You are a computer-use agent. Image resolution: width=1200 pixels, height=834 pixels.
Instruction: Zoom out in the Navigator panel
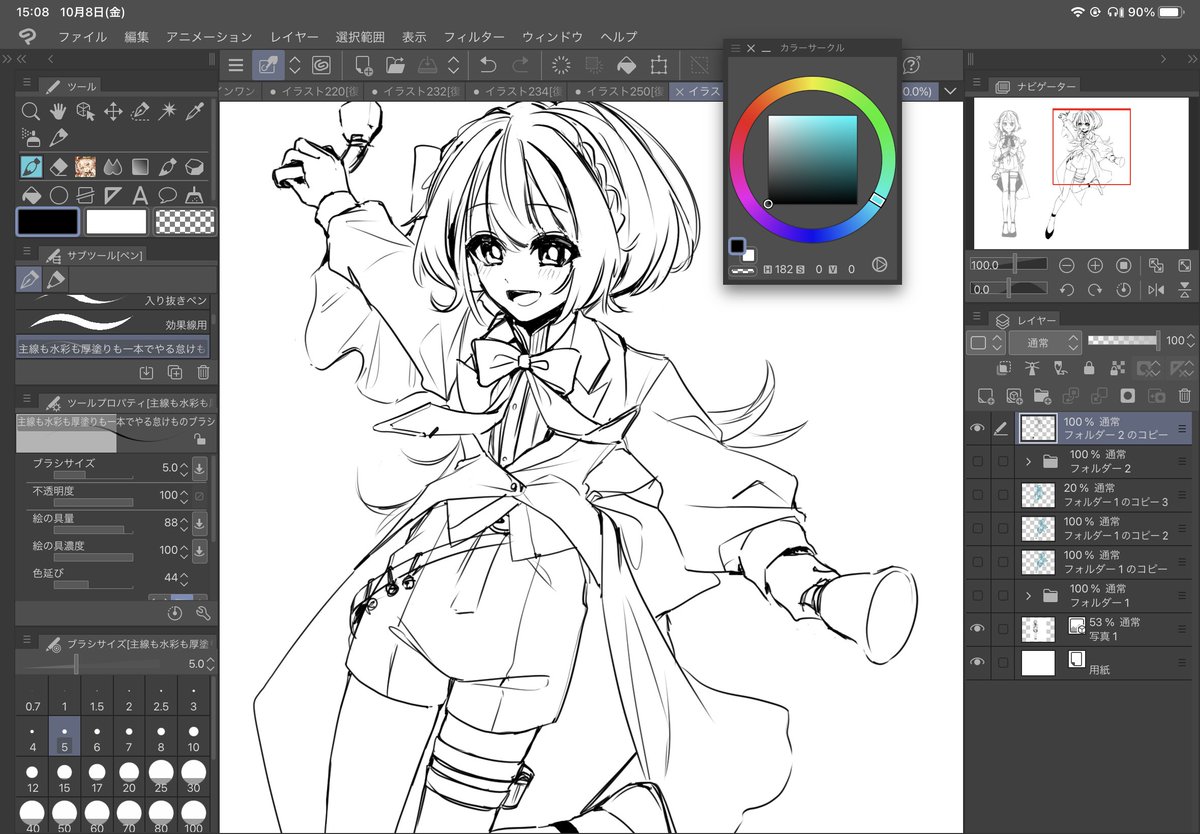point(1066,266)
